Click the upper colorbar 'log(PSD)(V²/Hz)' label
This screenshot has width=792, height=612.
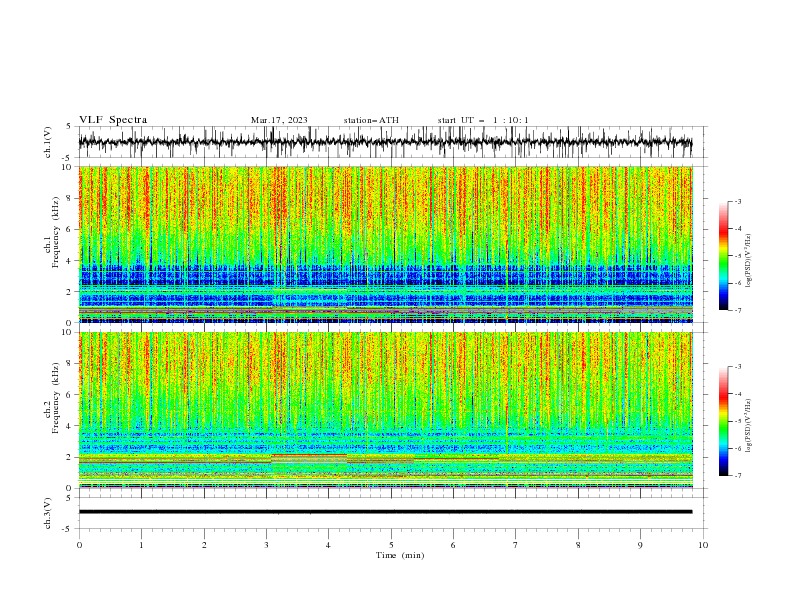click(x=748, y=261)
